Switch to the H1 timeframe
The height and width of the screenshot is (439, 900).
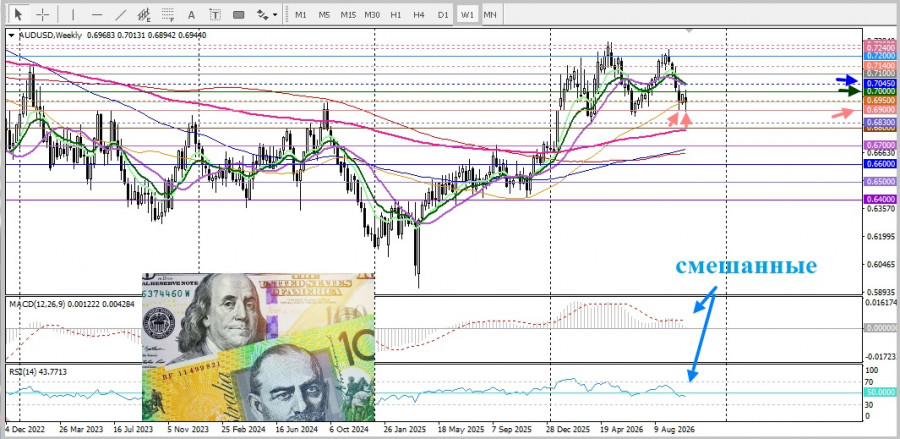click(x=395, y=15)
